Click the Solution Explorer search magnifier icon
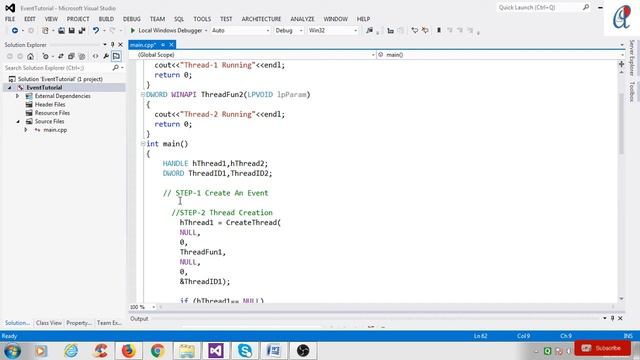The height and width of the screenshot is (360, 640). [116, 68]
